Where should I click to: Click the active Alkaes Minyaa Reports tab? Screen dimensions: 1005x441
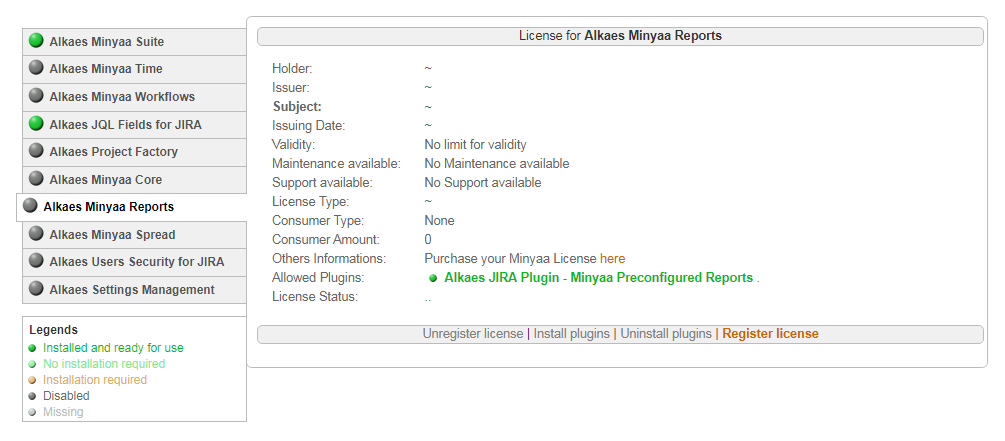point(131,207)
